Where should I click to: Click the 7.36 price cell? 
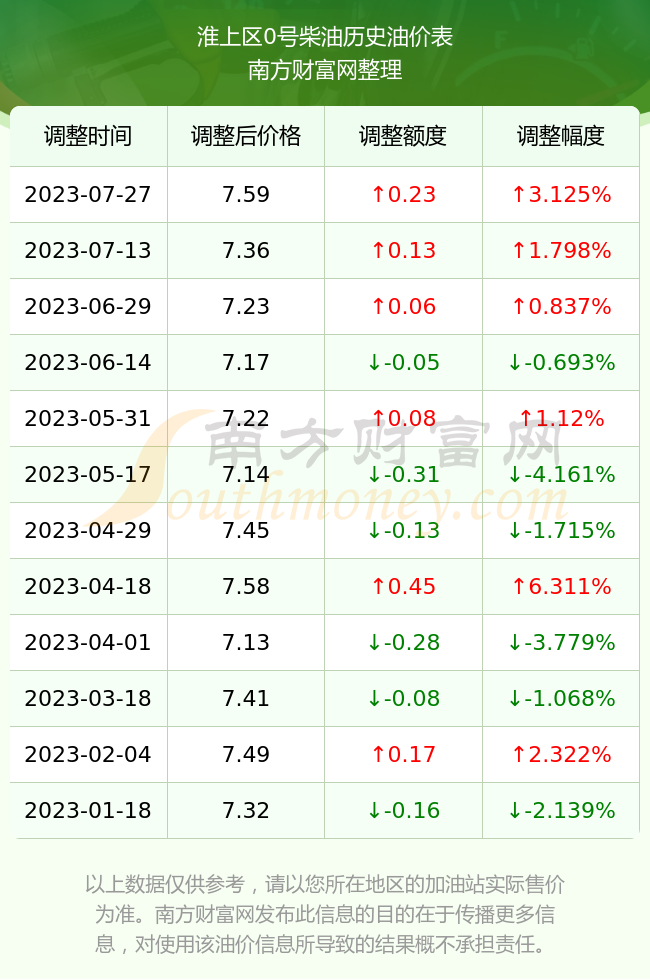pos(246,251)
